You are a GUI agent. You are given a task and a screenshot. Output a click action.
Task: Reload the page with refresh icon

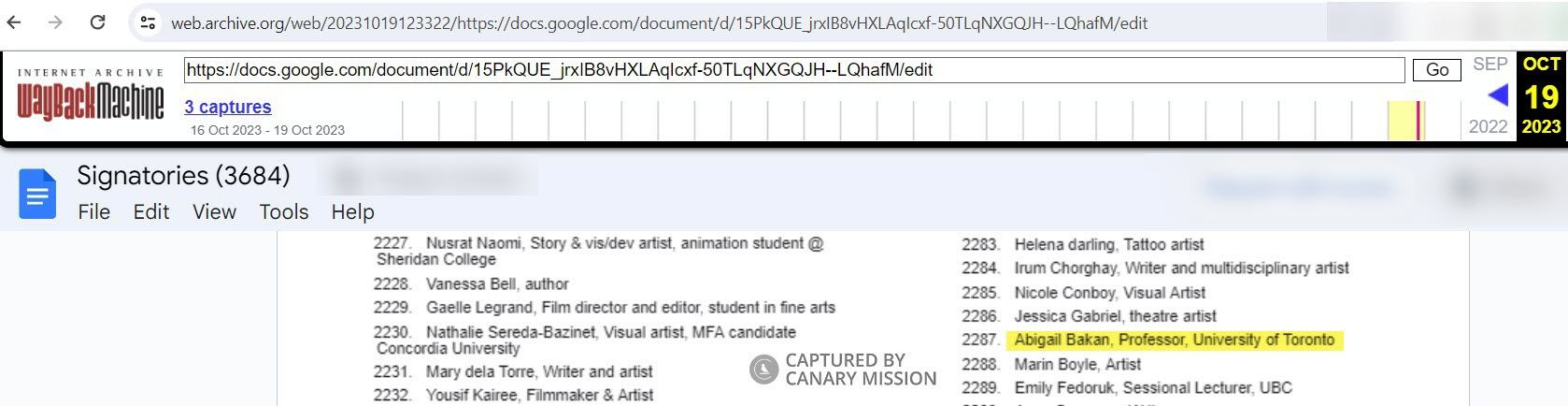97,22
